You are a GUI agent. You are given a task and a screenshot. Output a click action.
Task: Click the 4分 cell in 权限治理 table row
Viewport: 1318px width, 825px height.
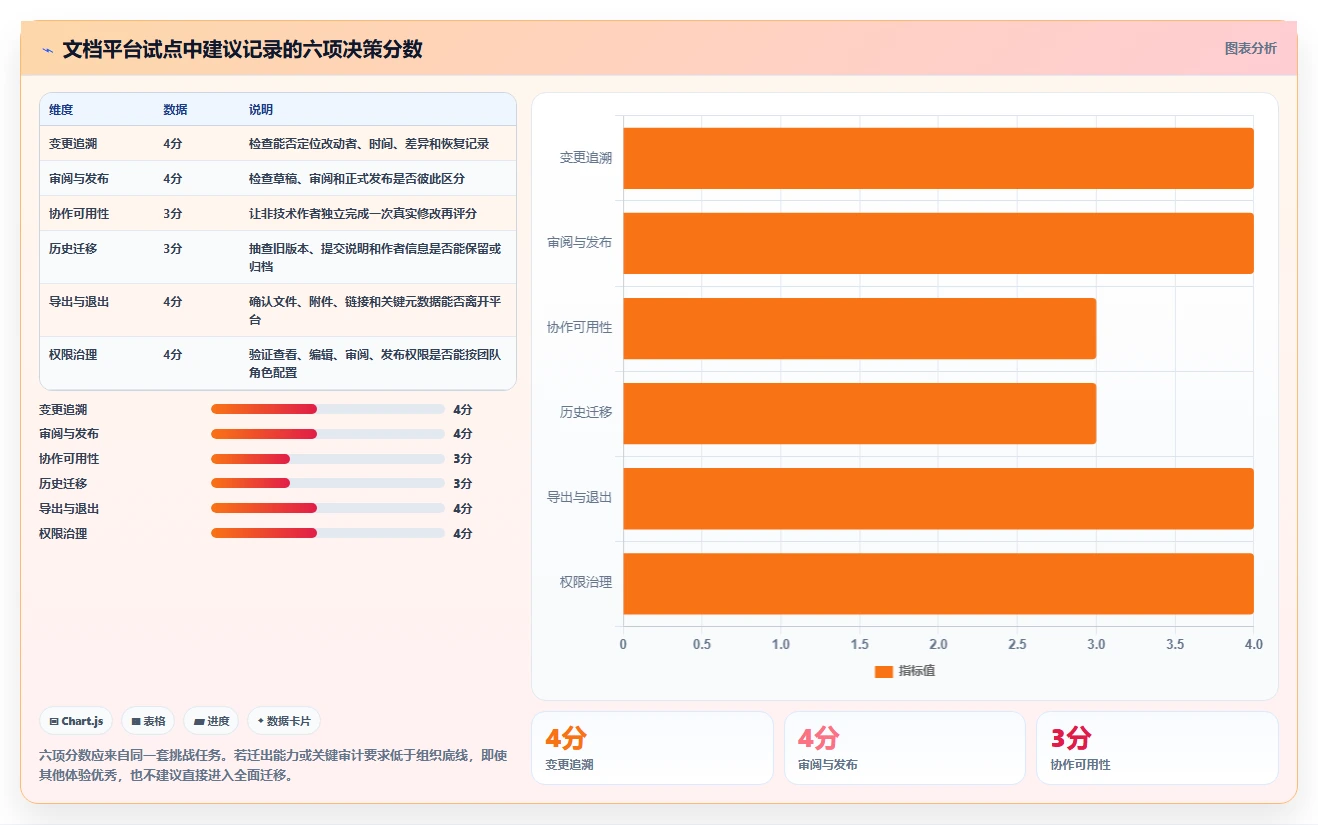(x=173, y=355)
